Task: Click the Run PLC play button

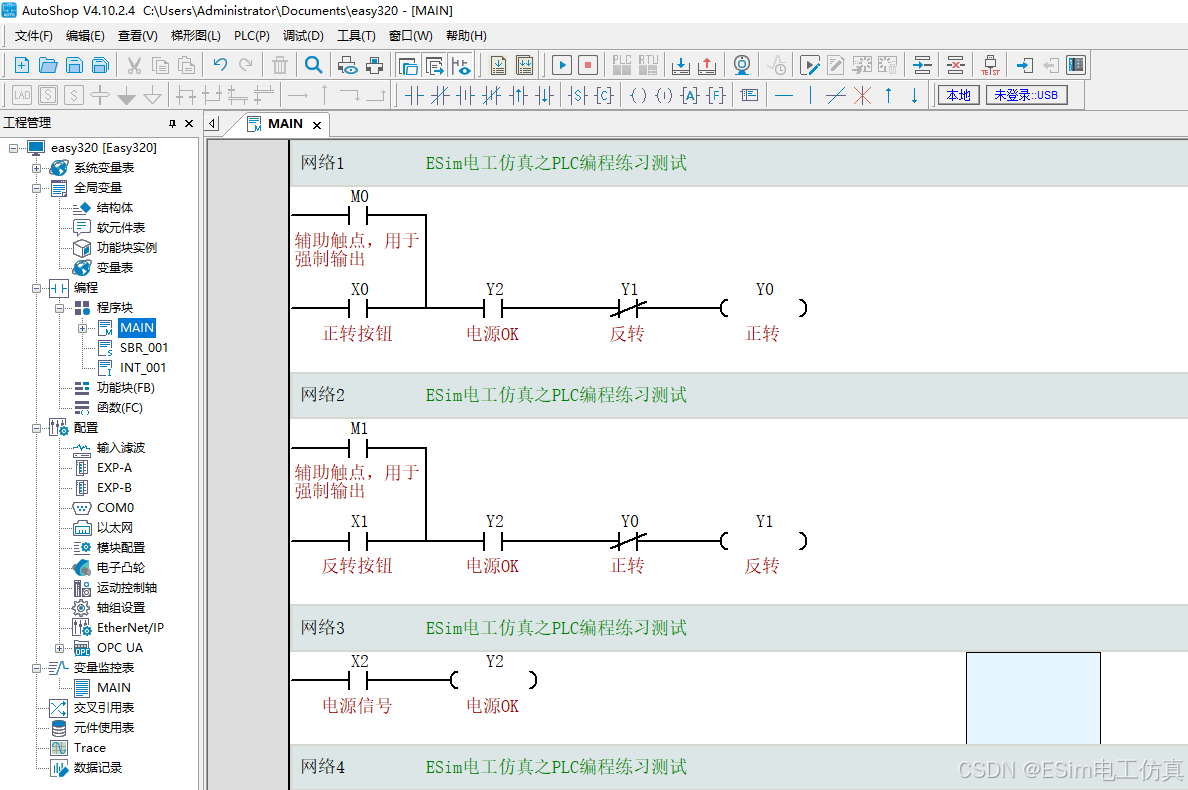Action: click(x=561, y=65)
